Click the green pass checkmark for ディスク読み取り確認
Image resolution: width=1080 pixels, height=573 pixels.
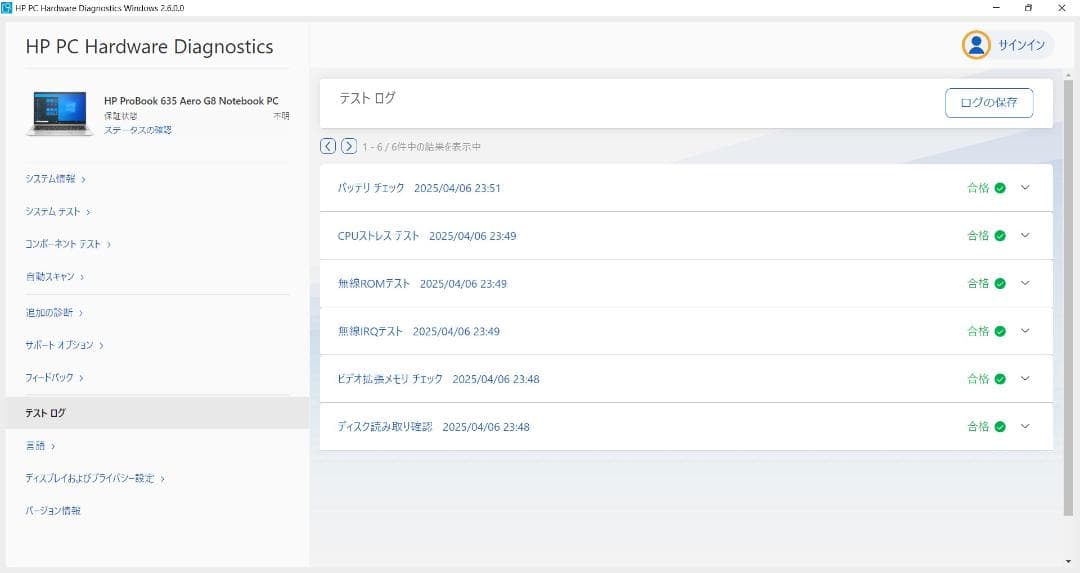999,427
